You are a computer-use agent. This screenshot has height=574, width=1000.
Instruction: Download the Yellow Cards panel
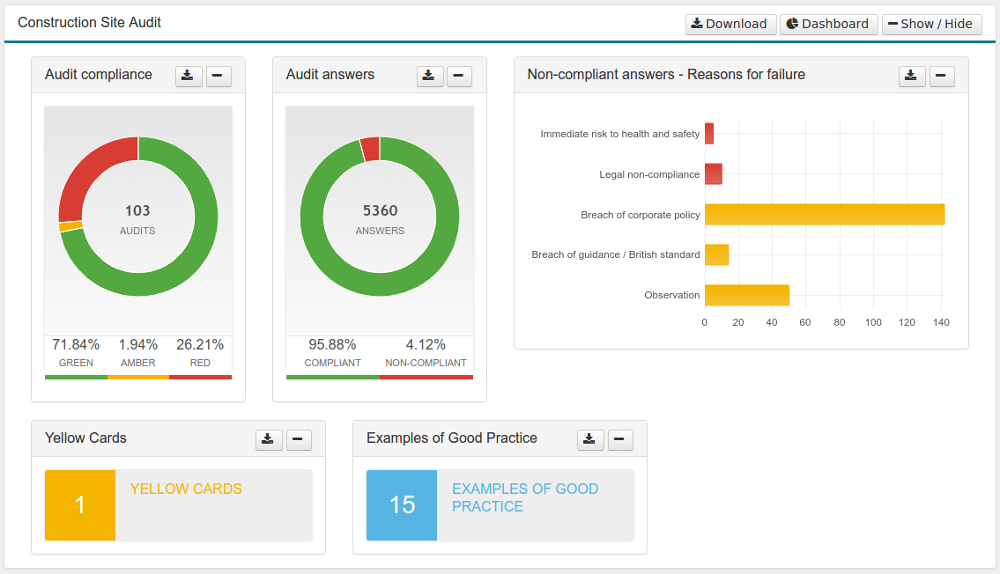[268, 440]
